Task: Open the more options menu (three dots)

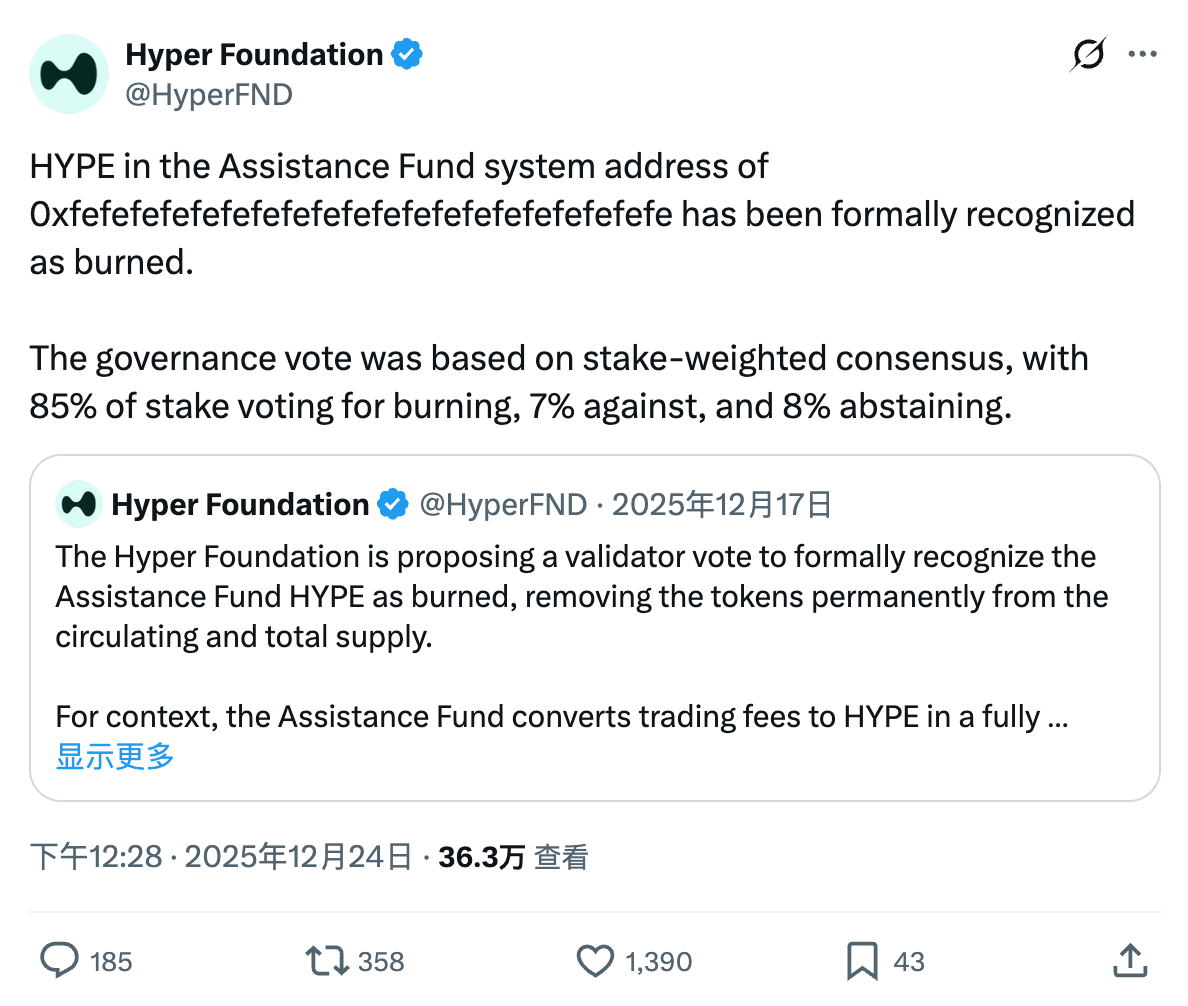Action: 1143,54
